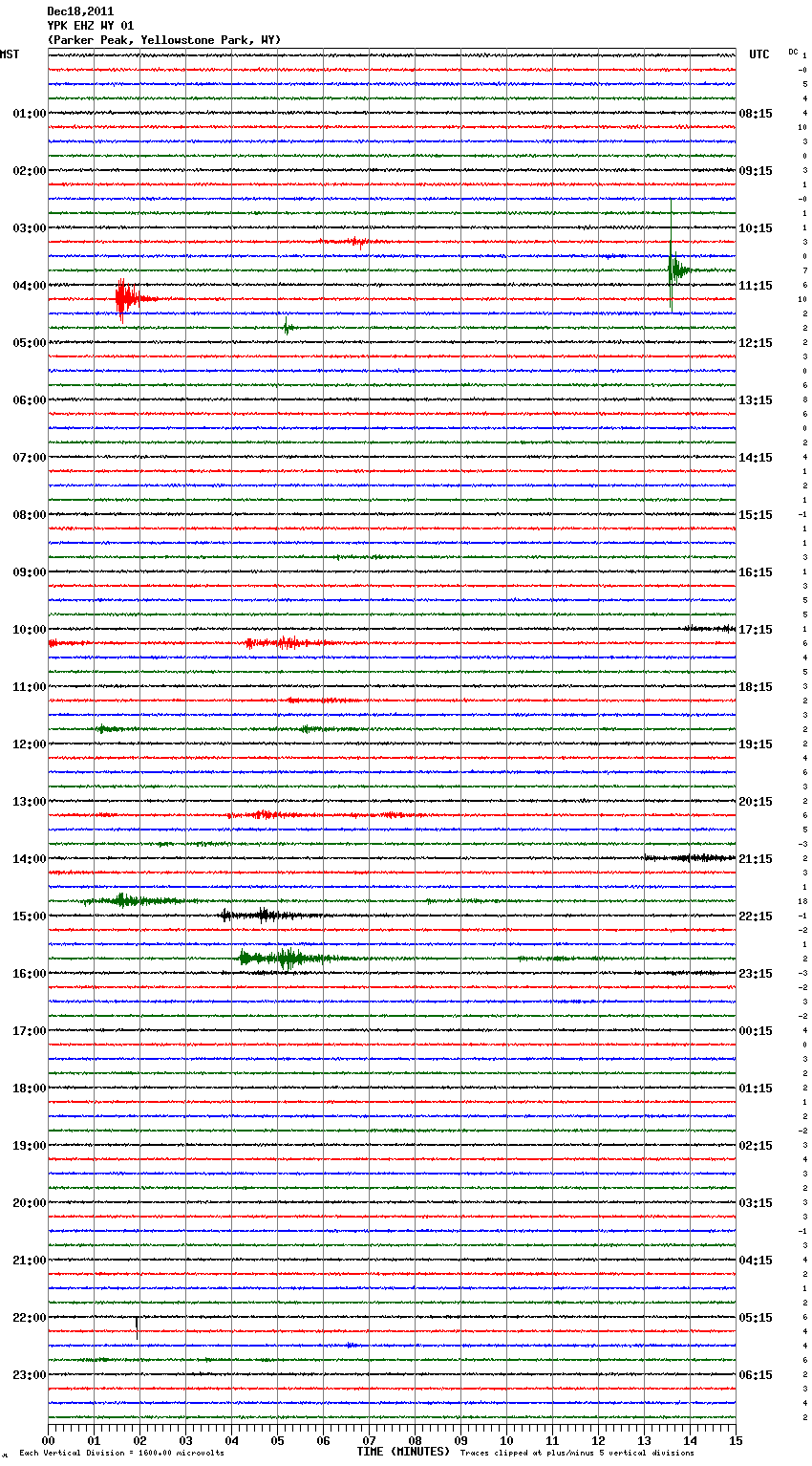This screenshot has height=1466, width=812.
Task: Select the 18:00 MST time label
Action: click(29, 1089)
